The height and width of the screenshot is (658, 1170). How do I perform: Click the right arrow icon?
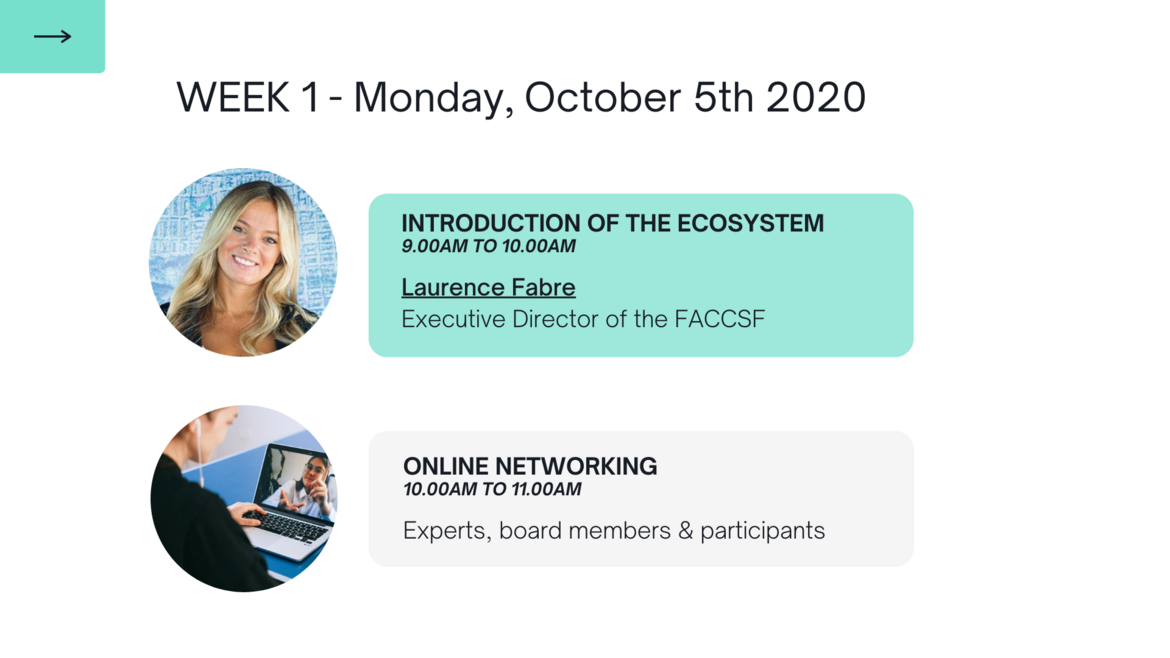pos(52,37)
